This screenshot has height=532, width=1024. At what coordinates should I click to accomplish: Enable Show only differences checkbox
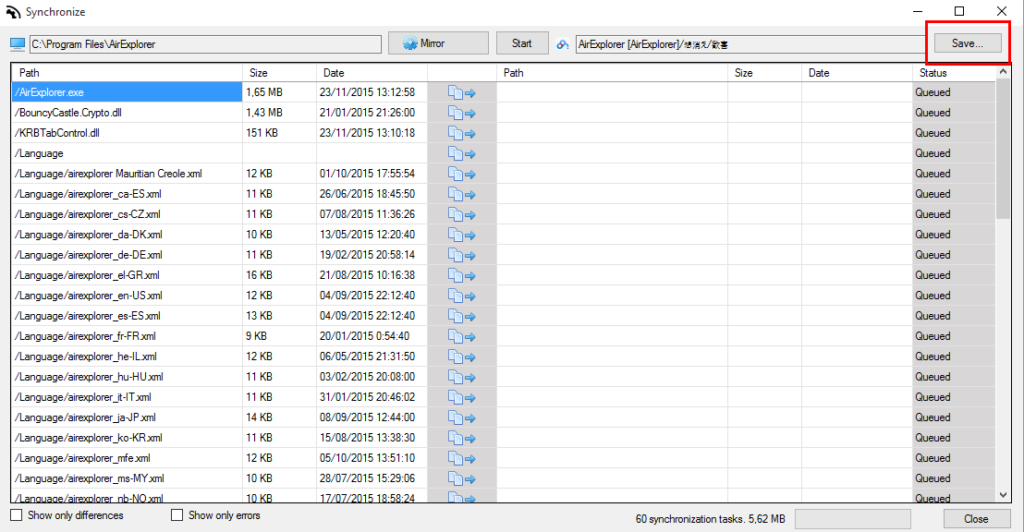point(16,515)
